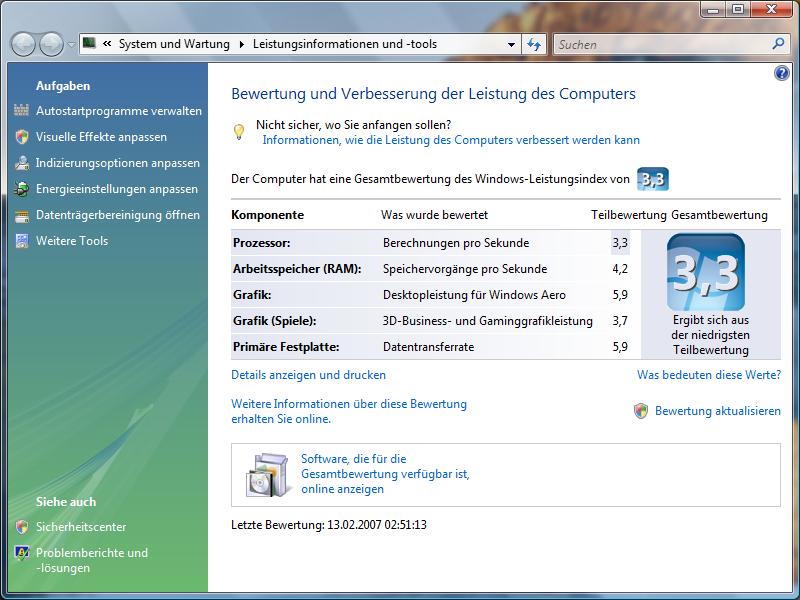Image resolution: width=800 pixels, height=600 pixels.
Task: Click the Sicherheitscenter shield icon
Action: [x=21, y=527]
